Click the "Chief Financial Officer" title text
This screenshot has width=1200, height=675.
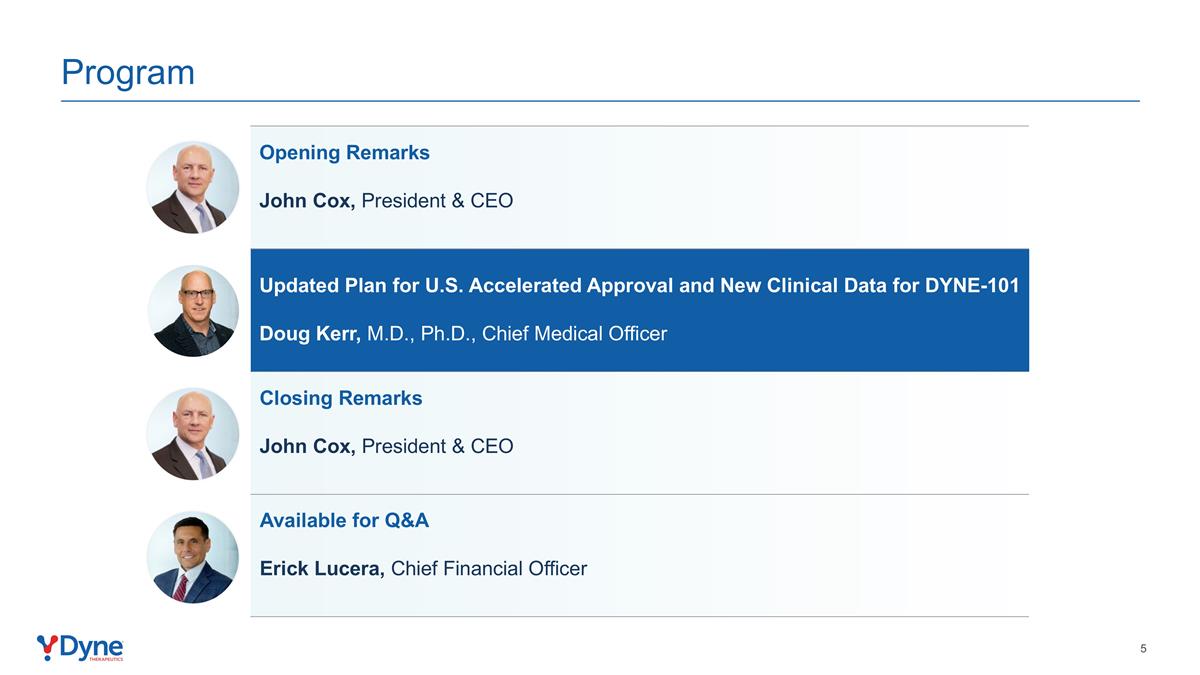489,569
